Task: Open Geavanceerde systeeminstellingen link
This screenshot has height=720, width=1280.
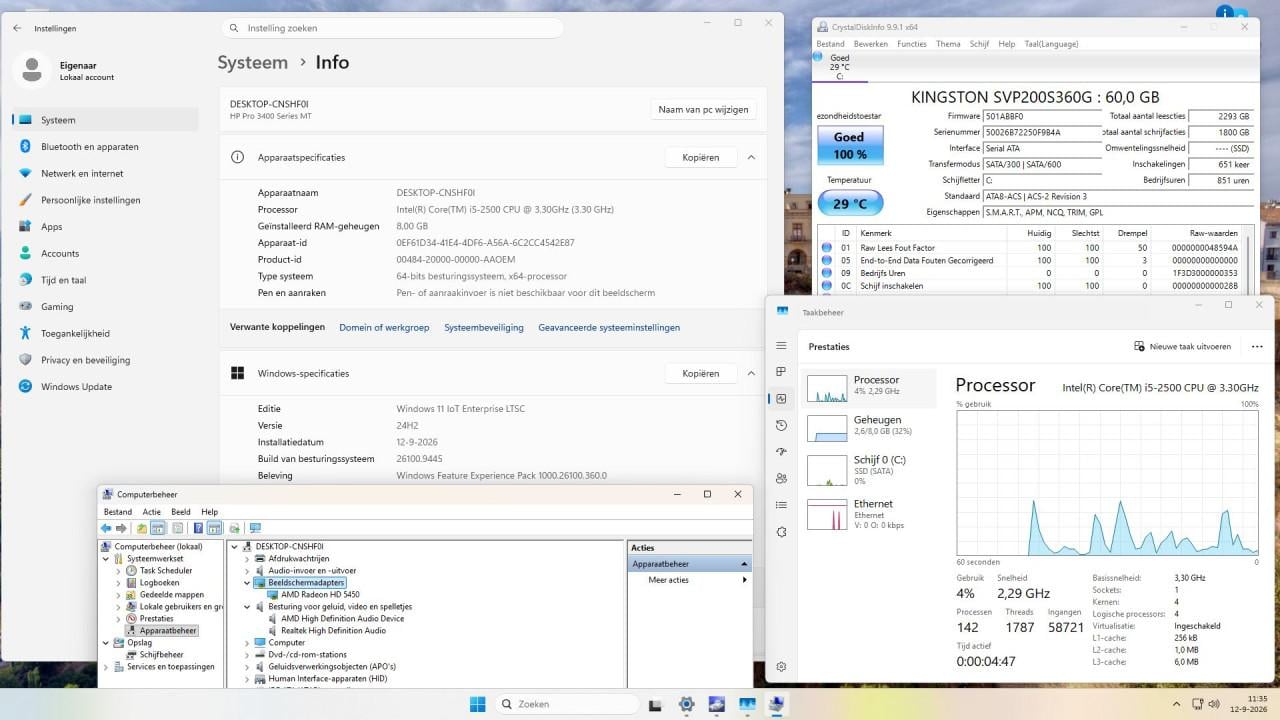Action: click(609, 327)
